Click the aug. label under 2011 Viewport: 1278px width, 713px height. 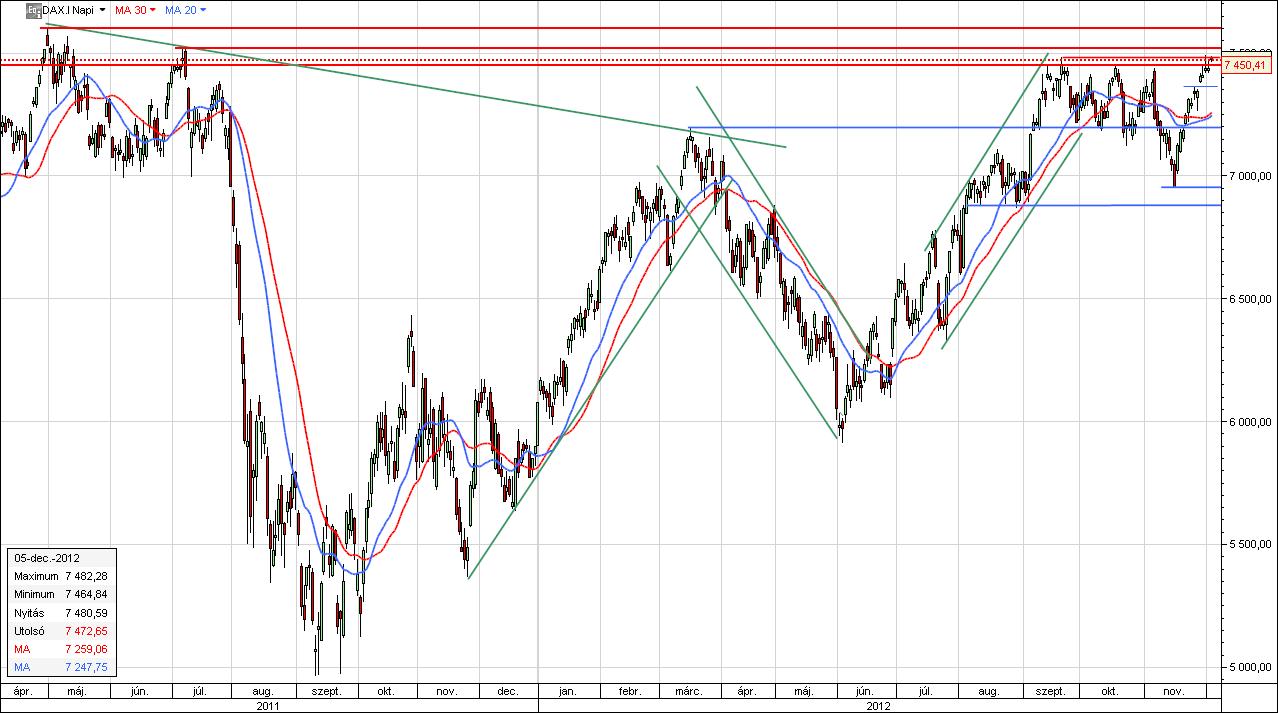(x=264, y=691)
